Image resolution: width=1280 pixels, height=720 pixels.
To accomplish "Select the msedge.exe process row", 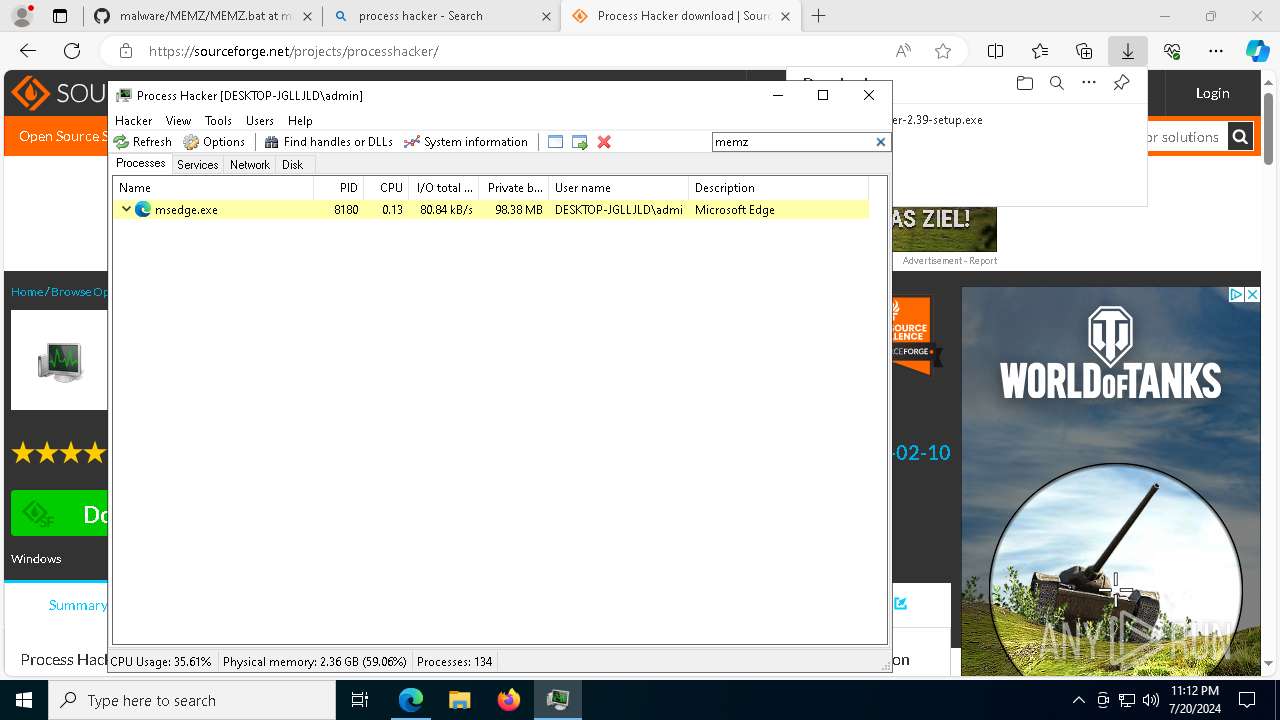I will pyautogui.click(x=491, y=209).
